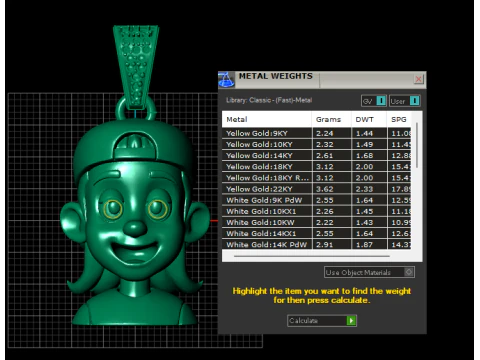Select the White Gold:10KX1 row

316,211
